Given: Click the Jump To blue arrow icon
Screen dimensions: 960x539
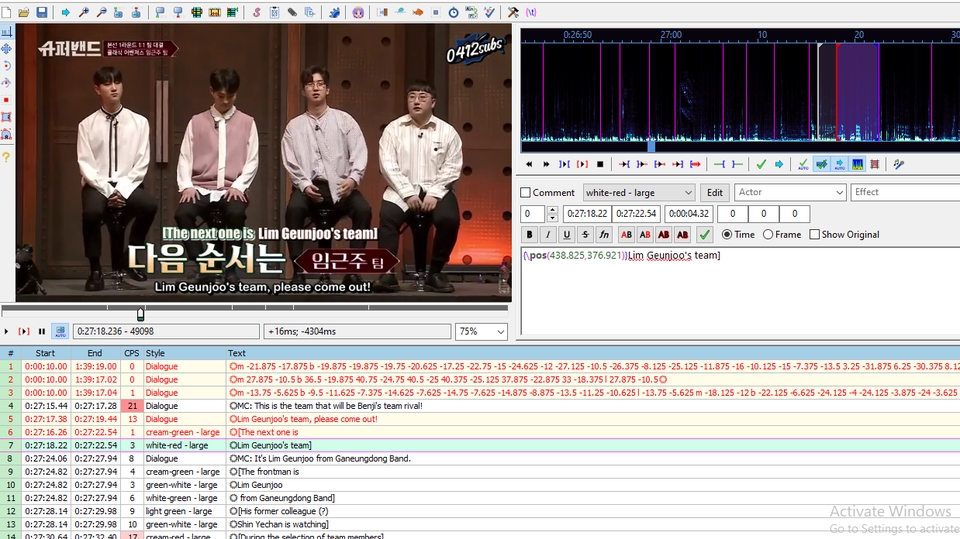Looking at the screenshot, I should pos(66,12).
